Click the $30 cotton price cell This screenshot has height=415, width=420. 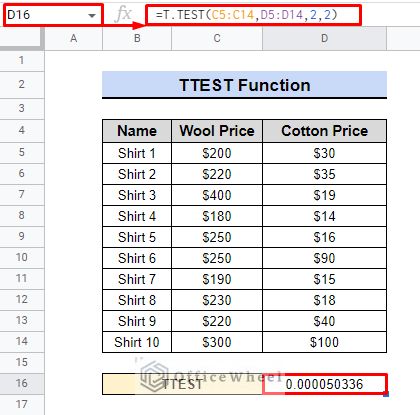[325, 153]
